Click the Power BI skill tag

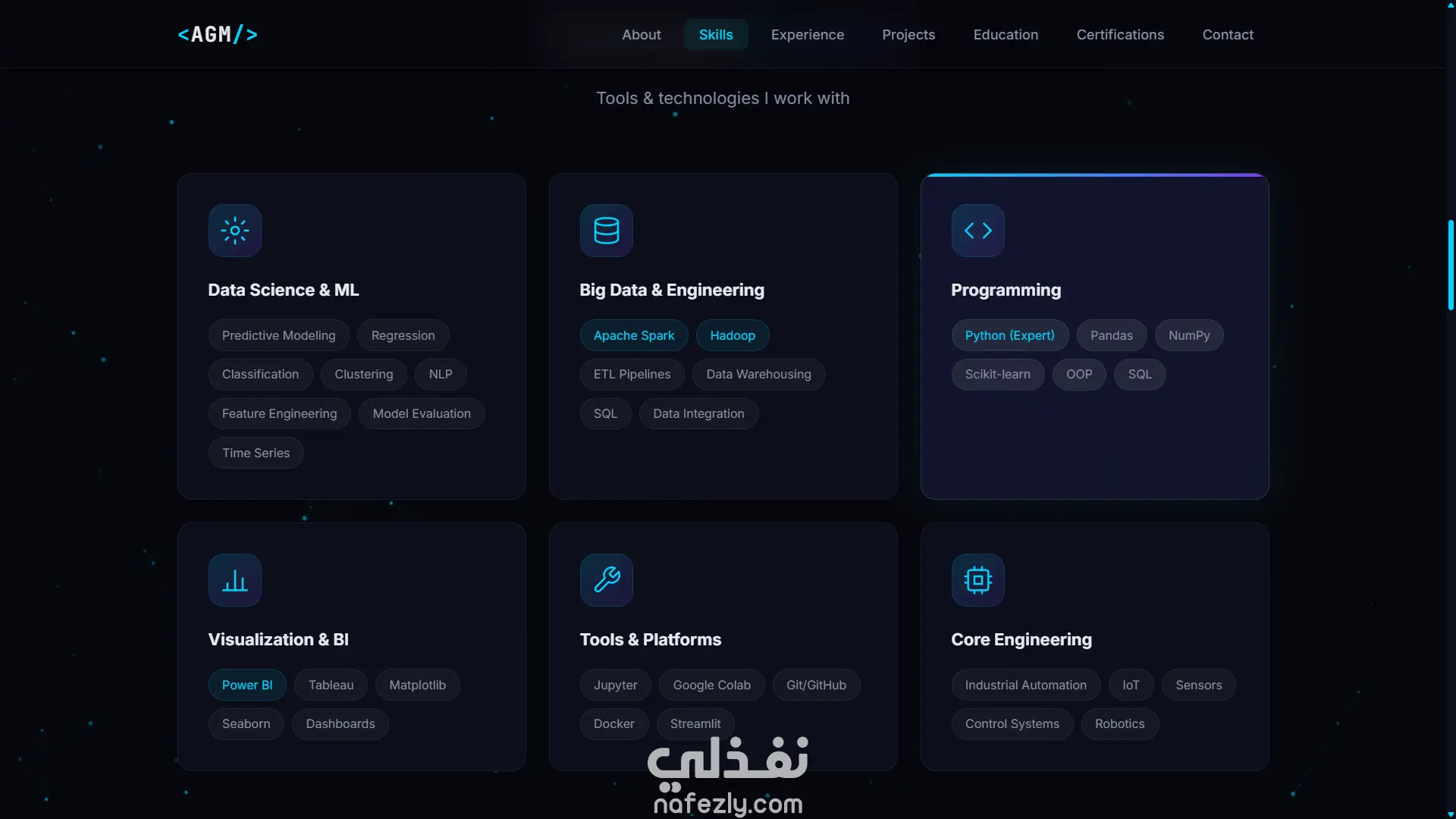click(x=246, y=685)
